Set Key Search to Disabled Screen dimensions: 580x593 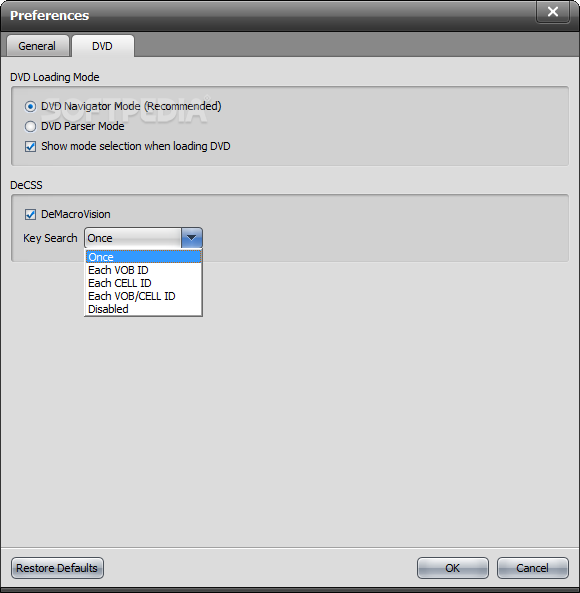pos(143,309)
